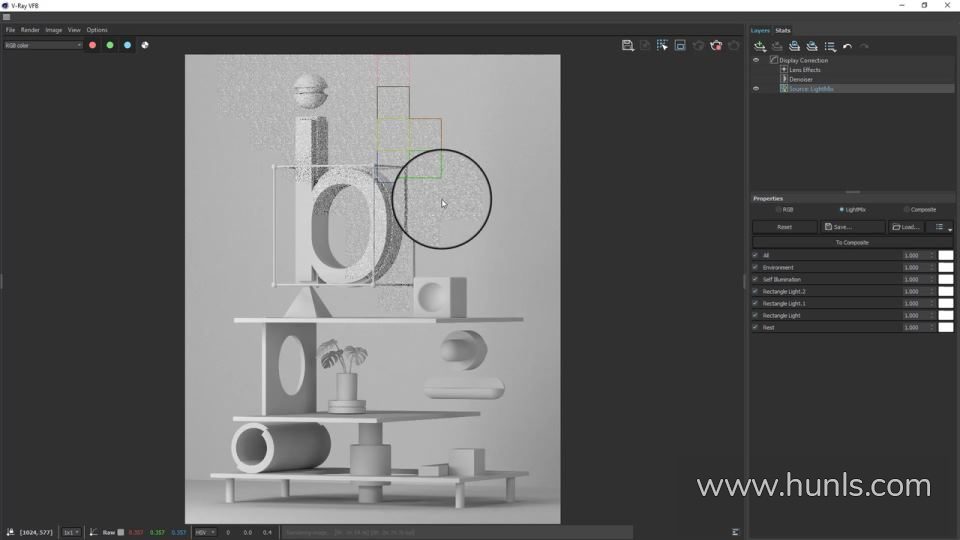Switch to the Stats tab

pyautogui.click(x=783, y=31)
